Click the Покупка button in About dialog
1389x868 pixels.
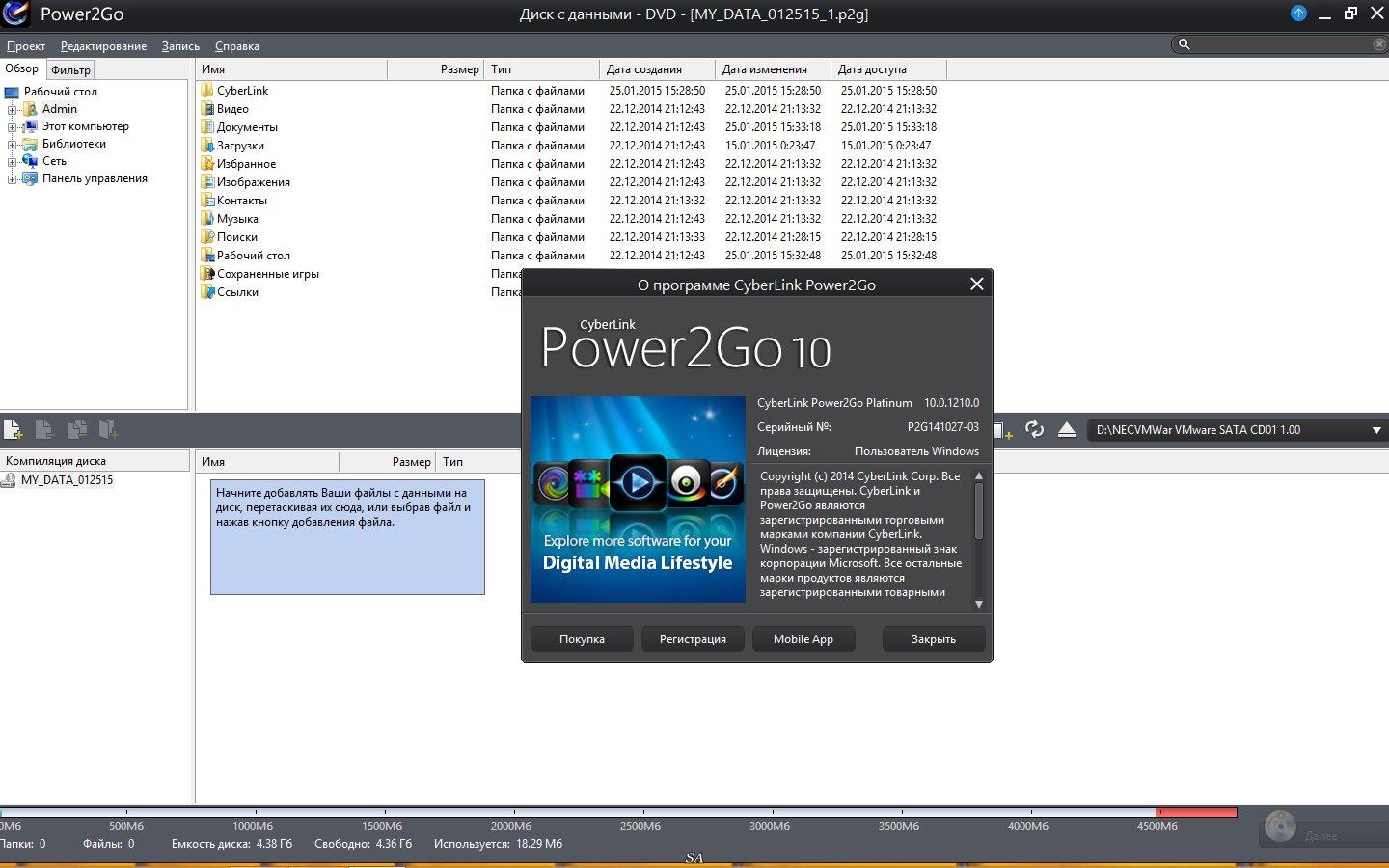(x=582, y=638)
